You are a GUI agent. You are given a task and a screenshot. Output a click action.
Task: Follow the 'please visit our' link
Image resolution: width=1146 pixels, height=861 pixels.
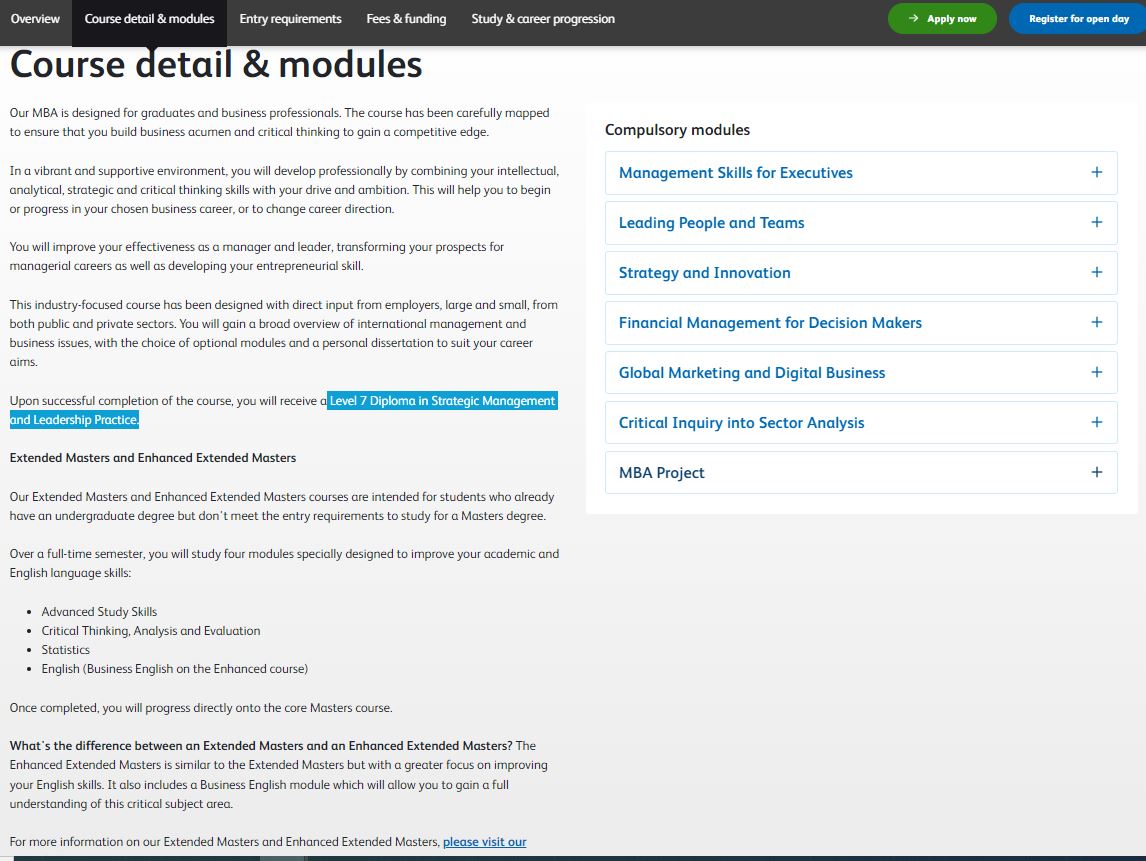[484, 842]
